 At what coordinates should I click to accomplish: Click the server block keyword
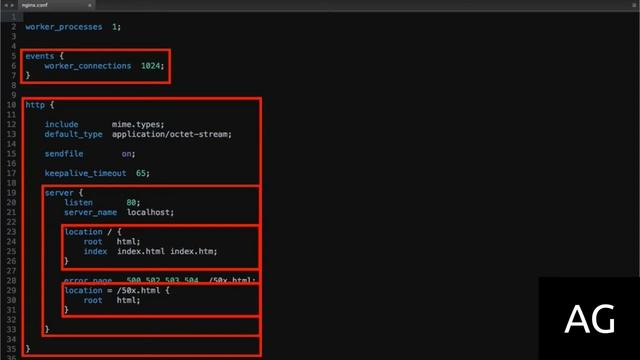pos(59,193)
